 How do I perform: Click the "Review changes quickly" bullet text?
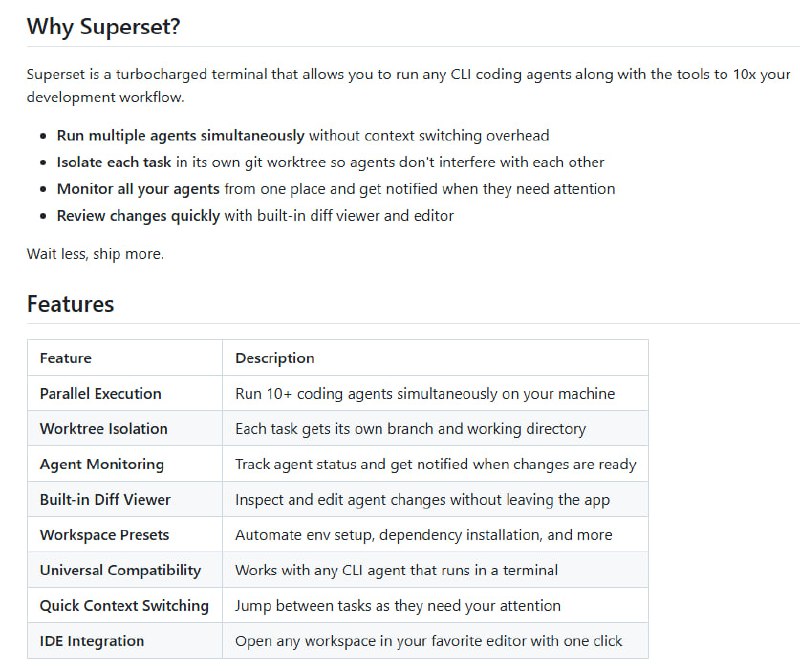138,215
